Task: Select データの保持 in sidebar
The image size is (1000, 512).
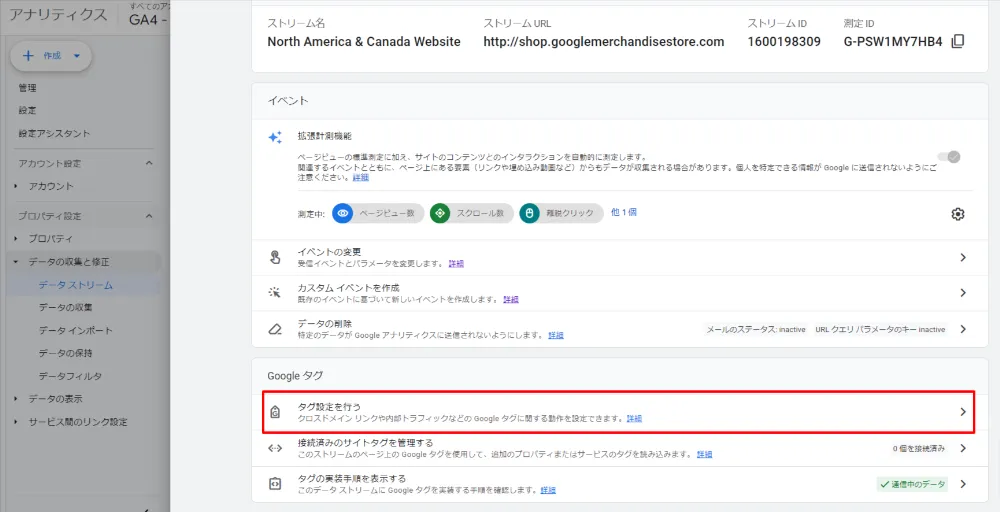Action: [66, 353]
